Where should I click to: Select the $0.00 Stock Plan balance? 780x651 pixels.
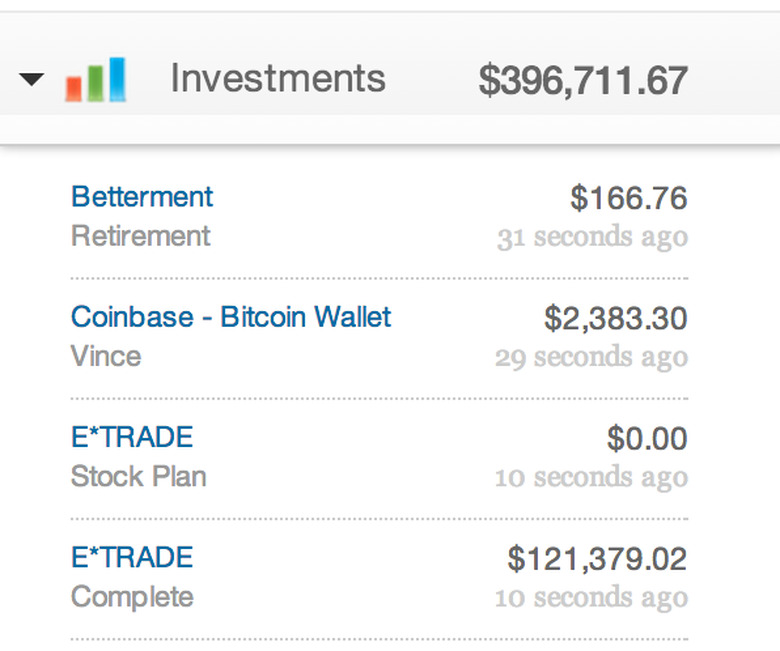[647, 438]
